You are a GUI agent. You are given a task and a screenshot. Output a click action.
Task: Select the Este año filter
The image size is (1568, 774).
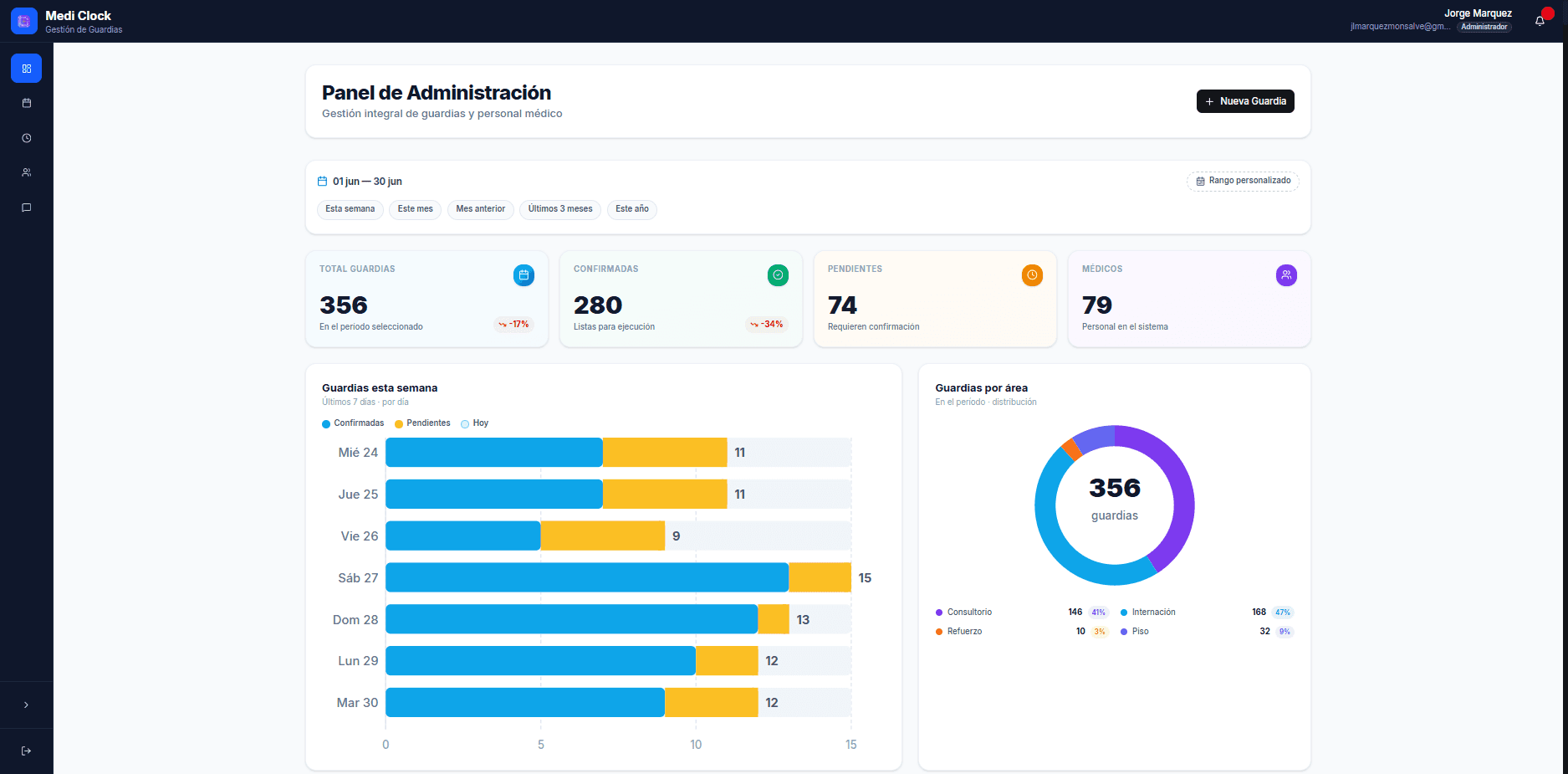[631, 209]
